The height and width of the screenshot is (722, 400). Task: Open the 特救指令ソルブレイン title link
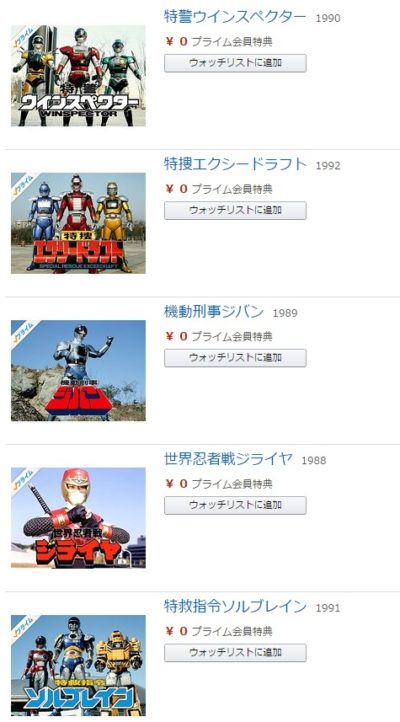pyautogui.click(x=235, y=606)
